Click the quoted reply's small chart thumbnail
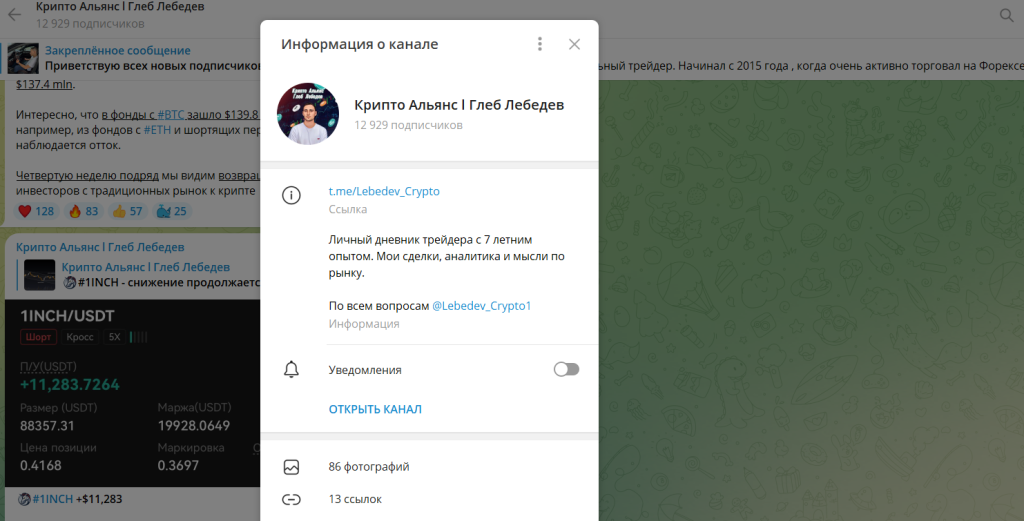This screenshot has height=521, width=1024. click(40, 275)
